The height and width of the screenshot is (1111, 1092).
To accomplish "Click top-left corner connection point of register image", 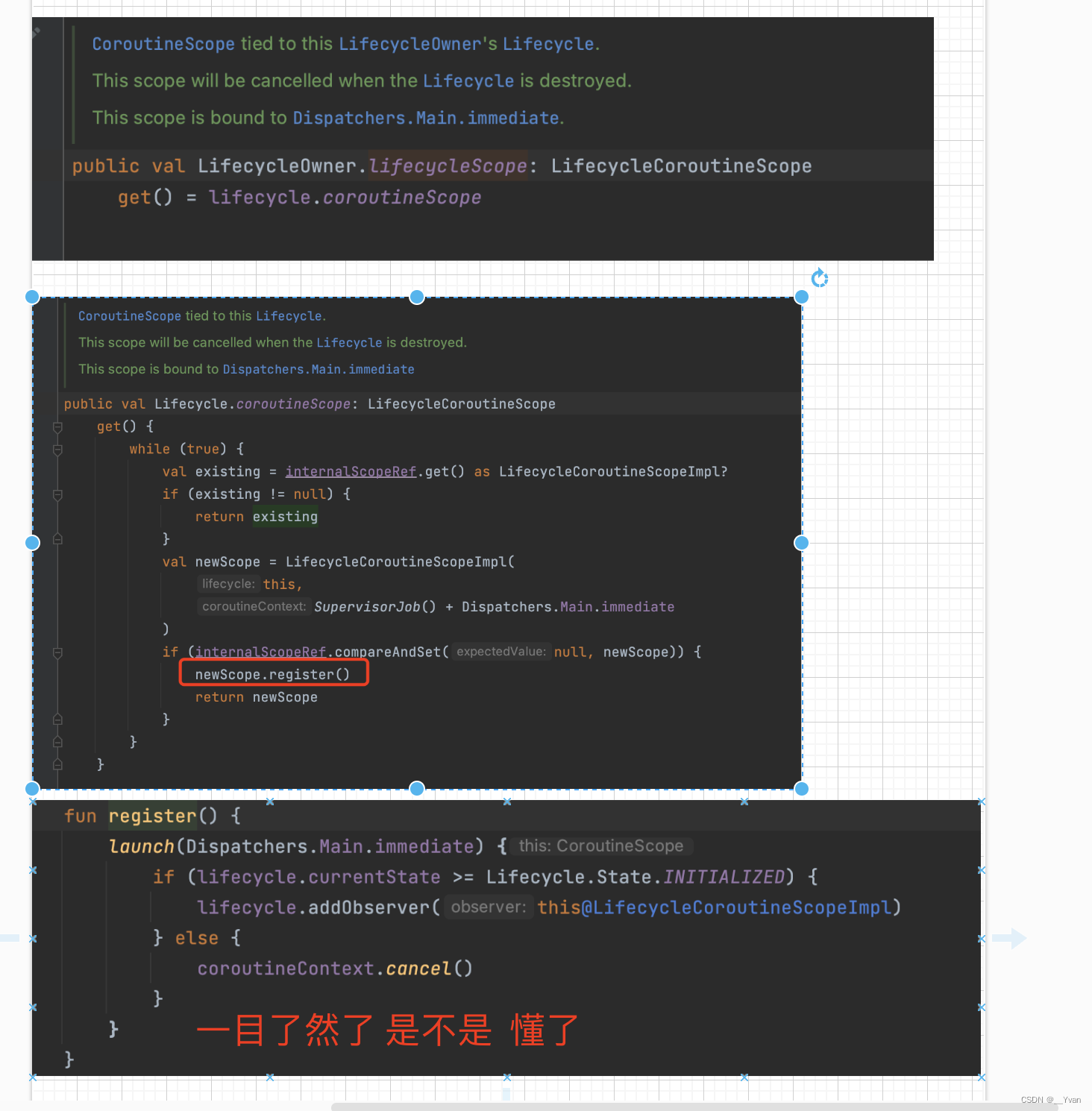I will (33, 802).
